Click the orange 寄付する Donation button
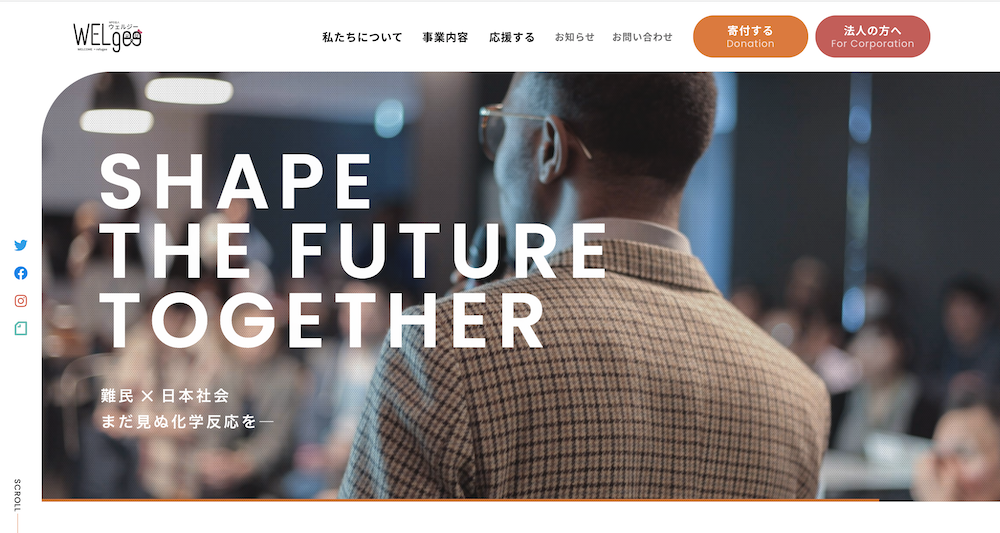1000x533 pixels. coord(750,36)
